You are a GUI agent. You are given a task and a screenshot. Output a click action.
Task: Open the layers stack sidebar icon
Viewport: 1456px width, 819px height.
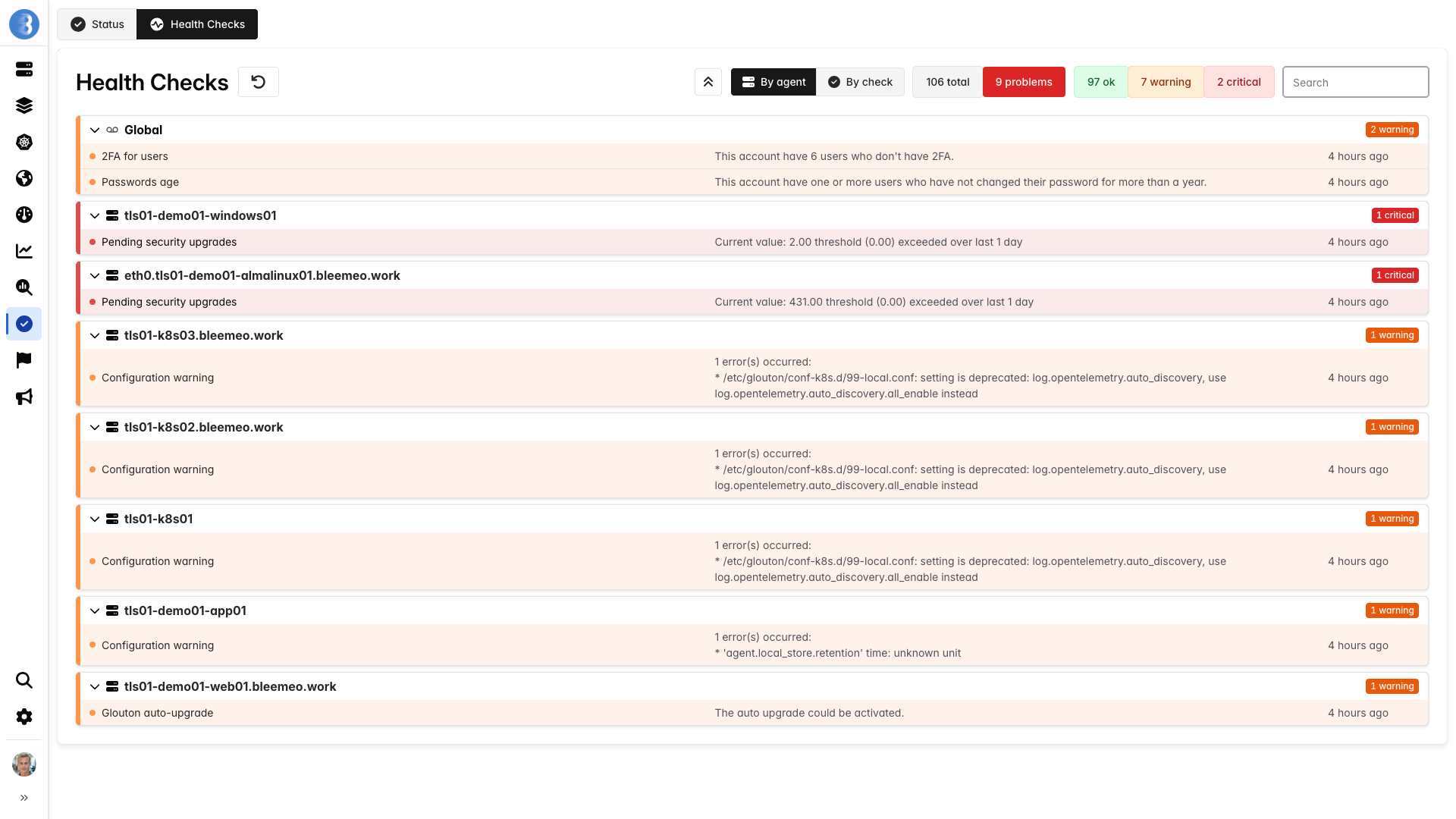click(x=24, y=105)
